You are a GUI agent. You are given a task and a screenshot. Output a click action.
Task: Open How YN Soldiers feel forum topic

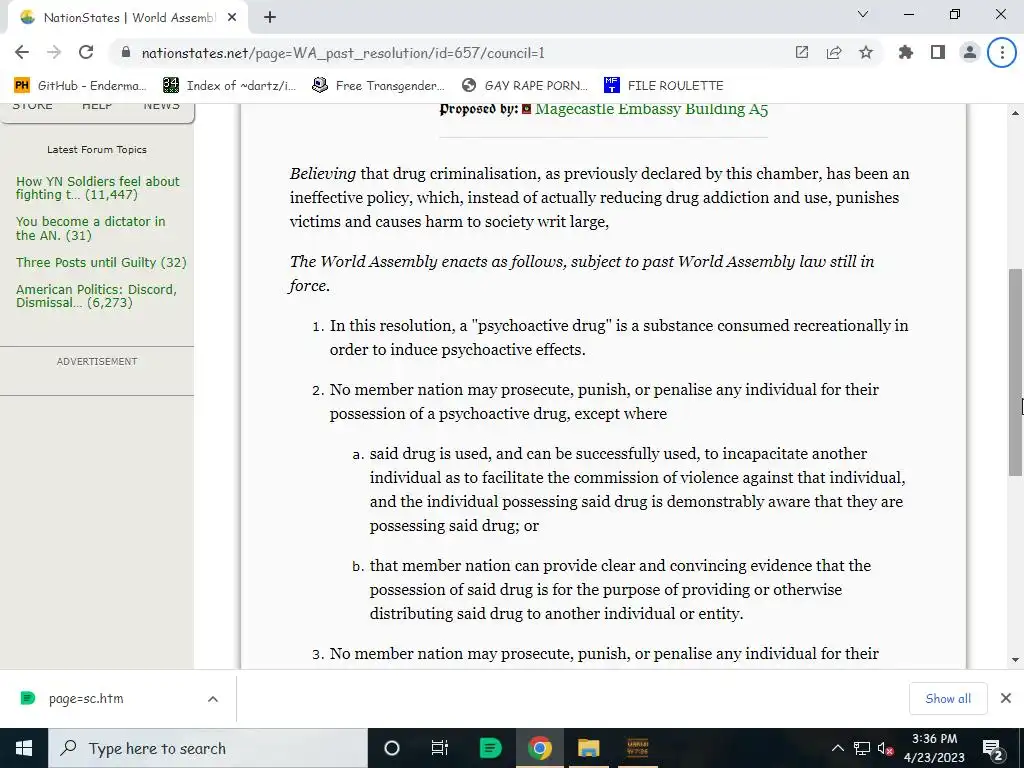point(97,188)
